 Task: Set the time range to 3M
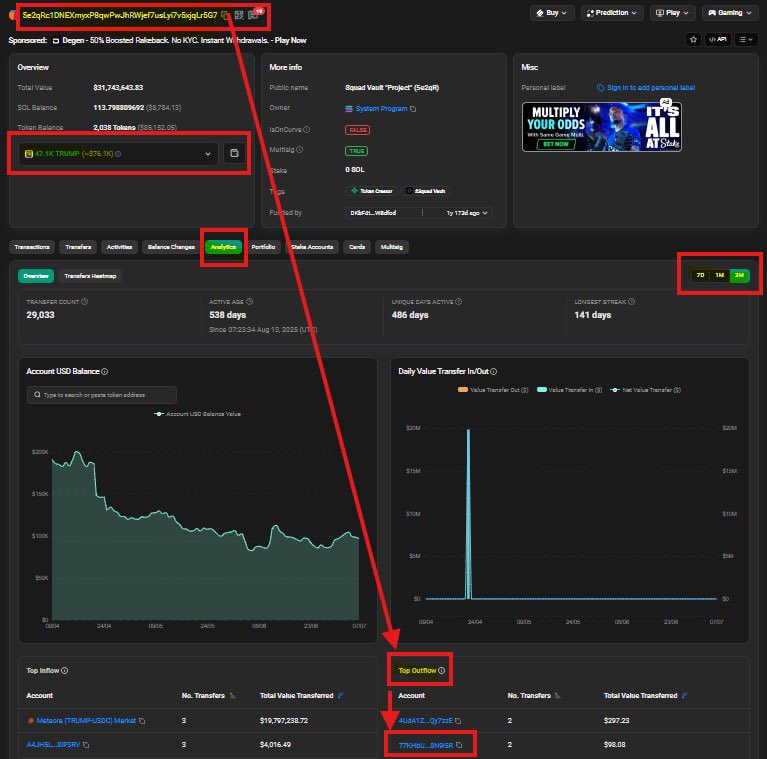point(739,275)
